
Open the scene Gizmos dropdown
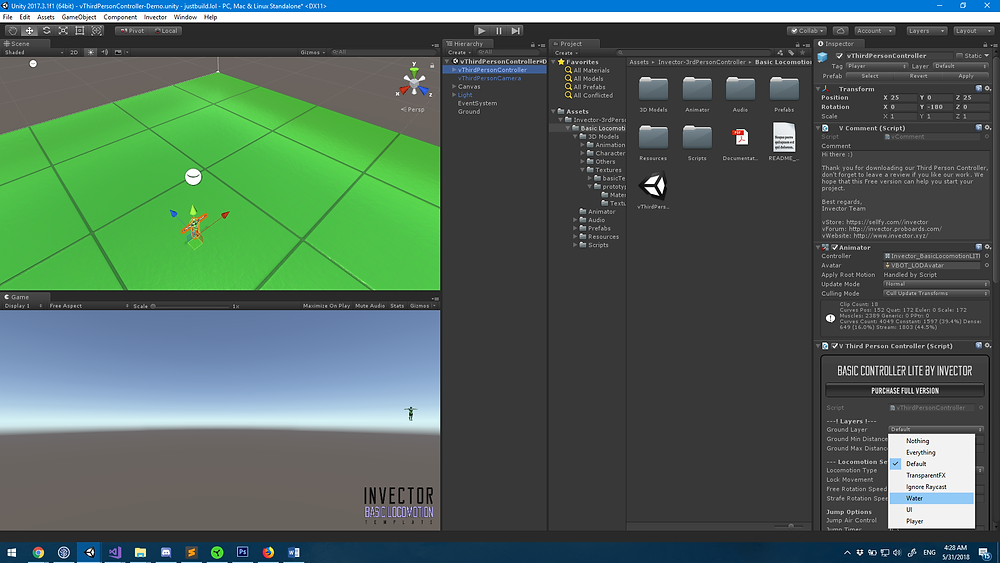(312, 52)
